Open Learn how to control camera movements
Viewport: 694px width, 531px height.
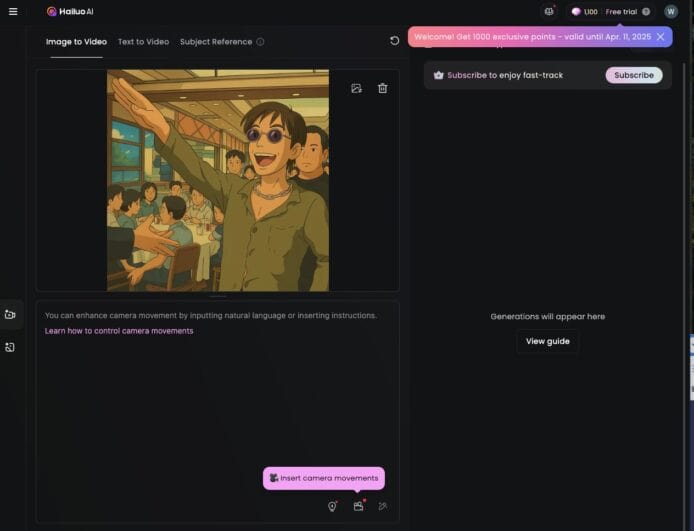(119, 331)
